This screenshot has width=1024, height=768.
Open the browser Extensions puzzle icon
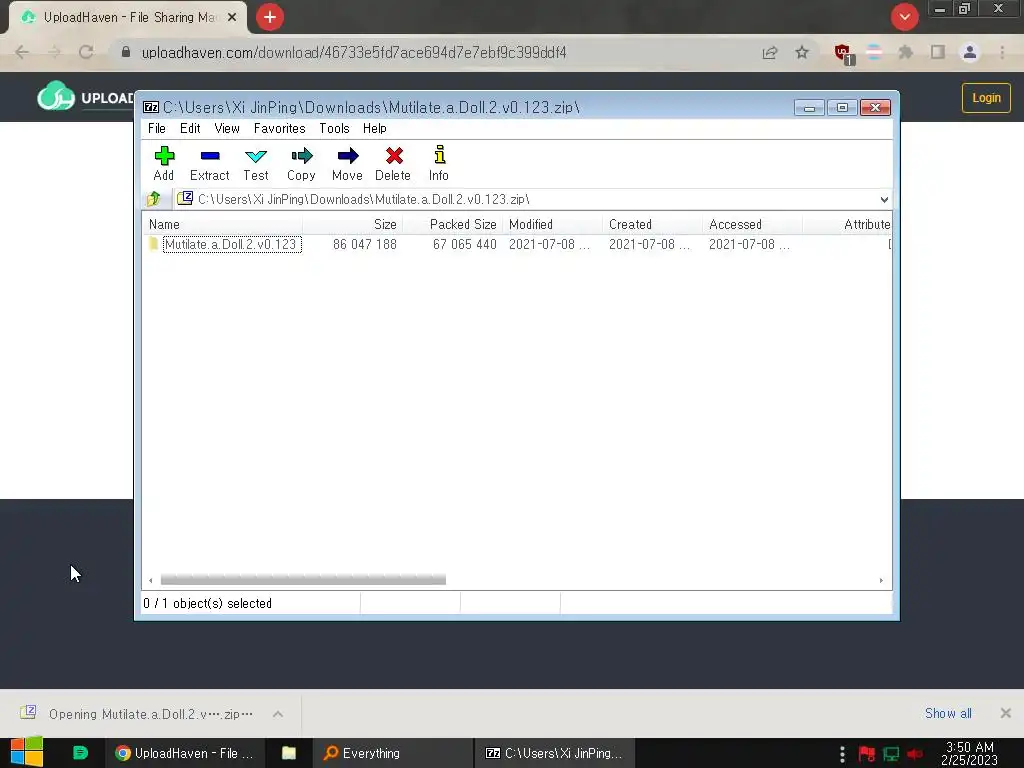pos(906,52)
